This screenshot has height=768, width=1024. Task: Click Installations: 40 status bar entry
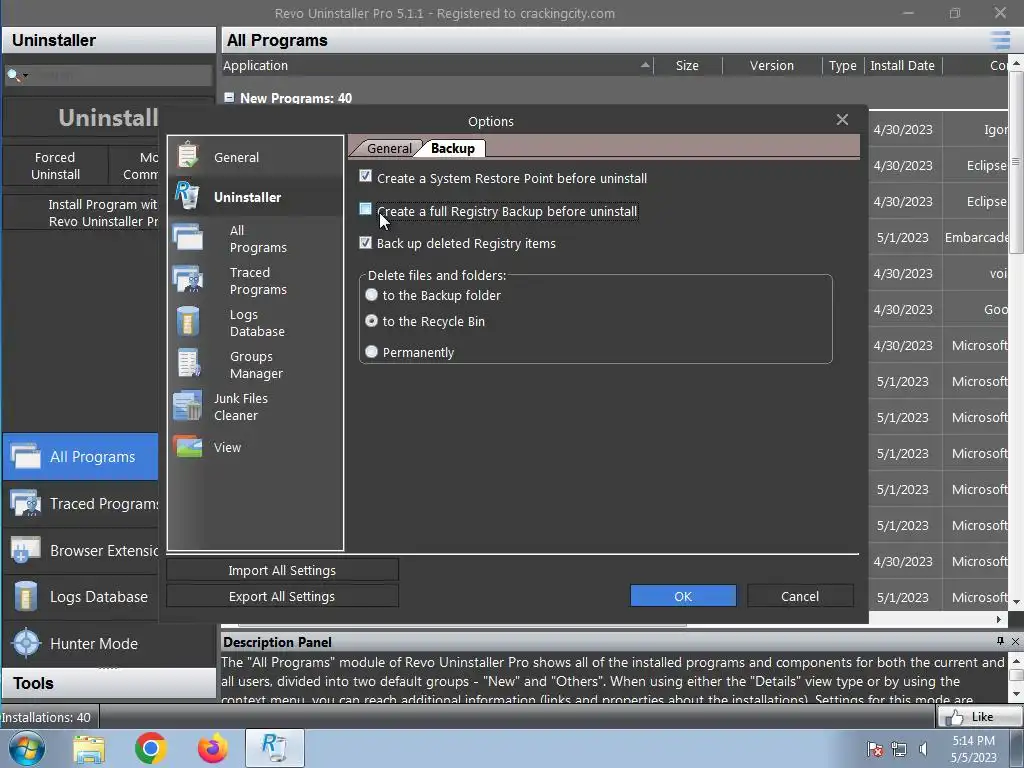pyautogui.click(x=47, y=717)
